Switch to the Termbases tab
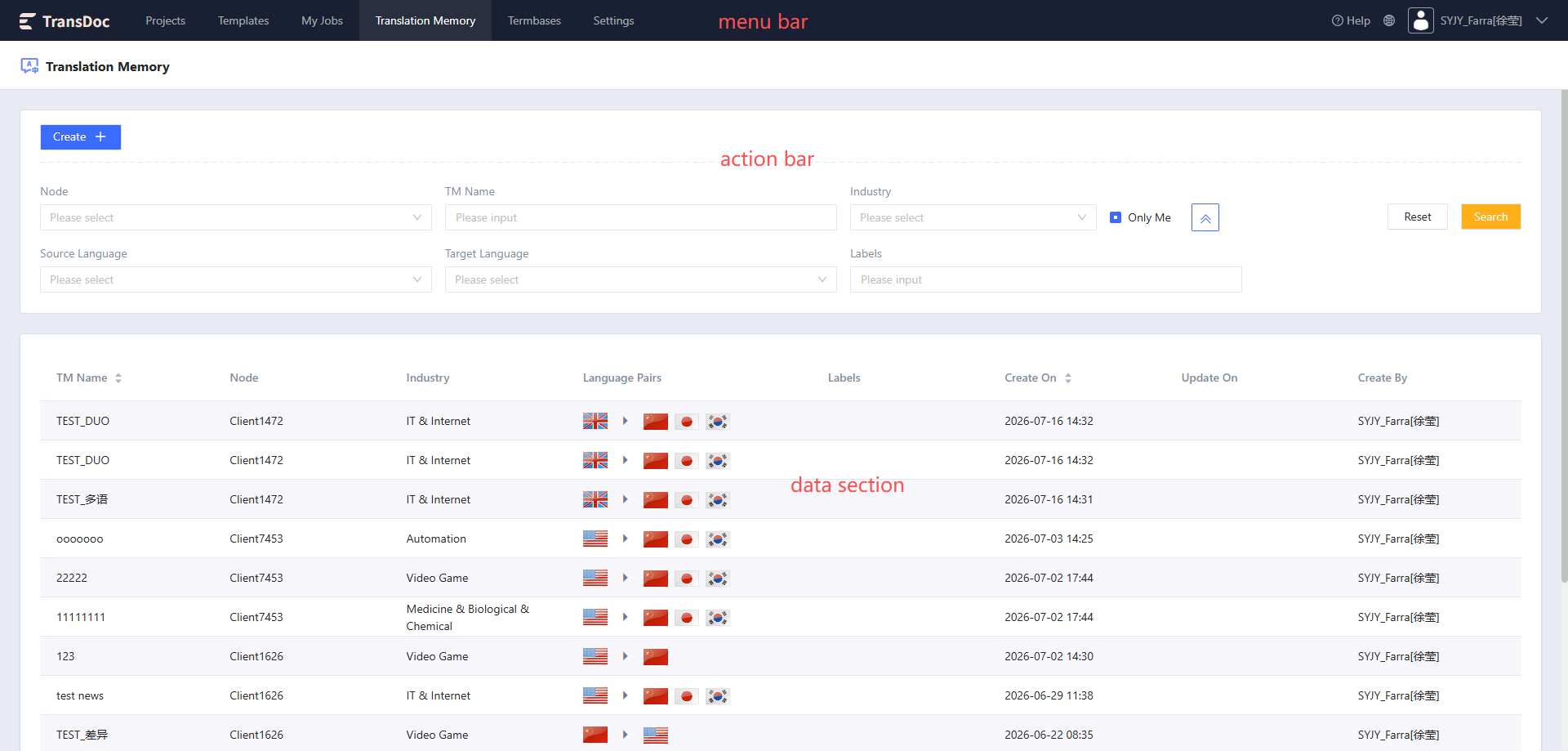Screen dimensions: 1568x751 coord(534,20)
